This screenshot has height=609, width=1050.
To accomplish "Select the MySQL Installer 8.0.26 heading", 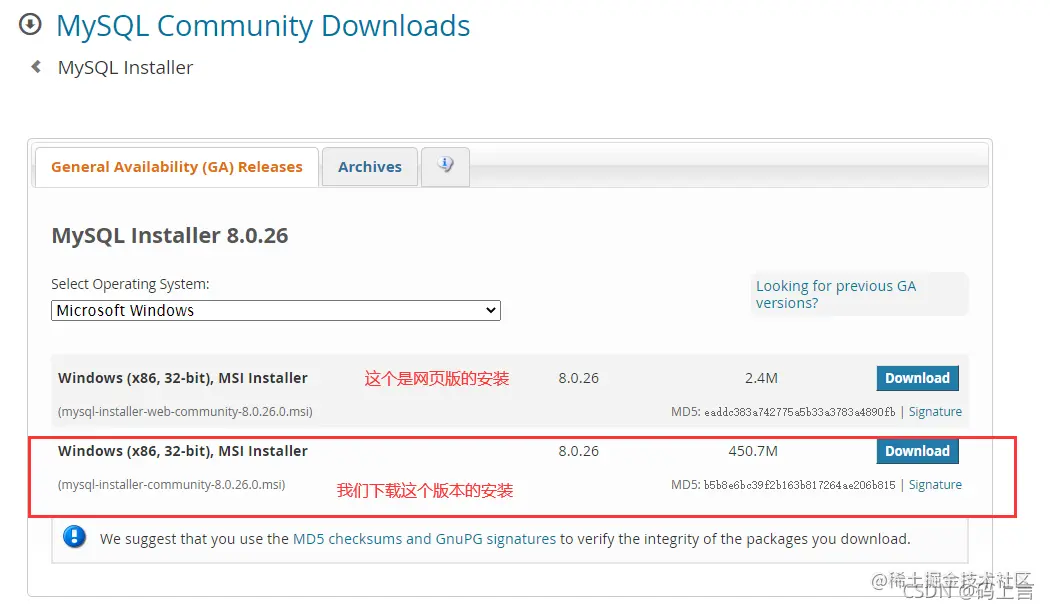I will (x=170, y=236).
